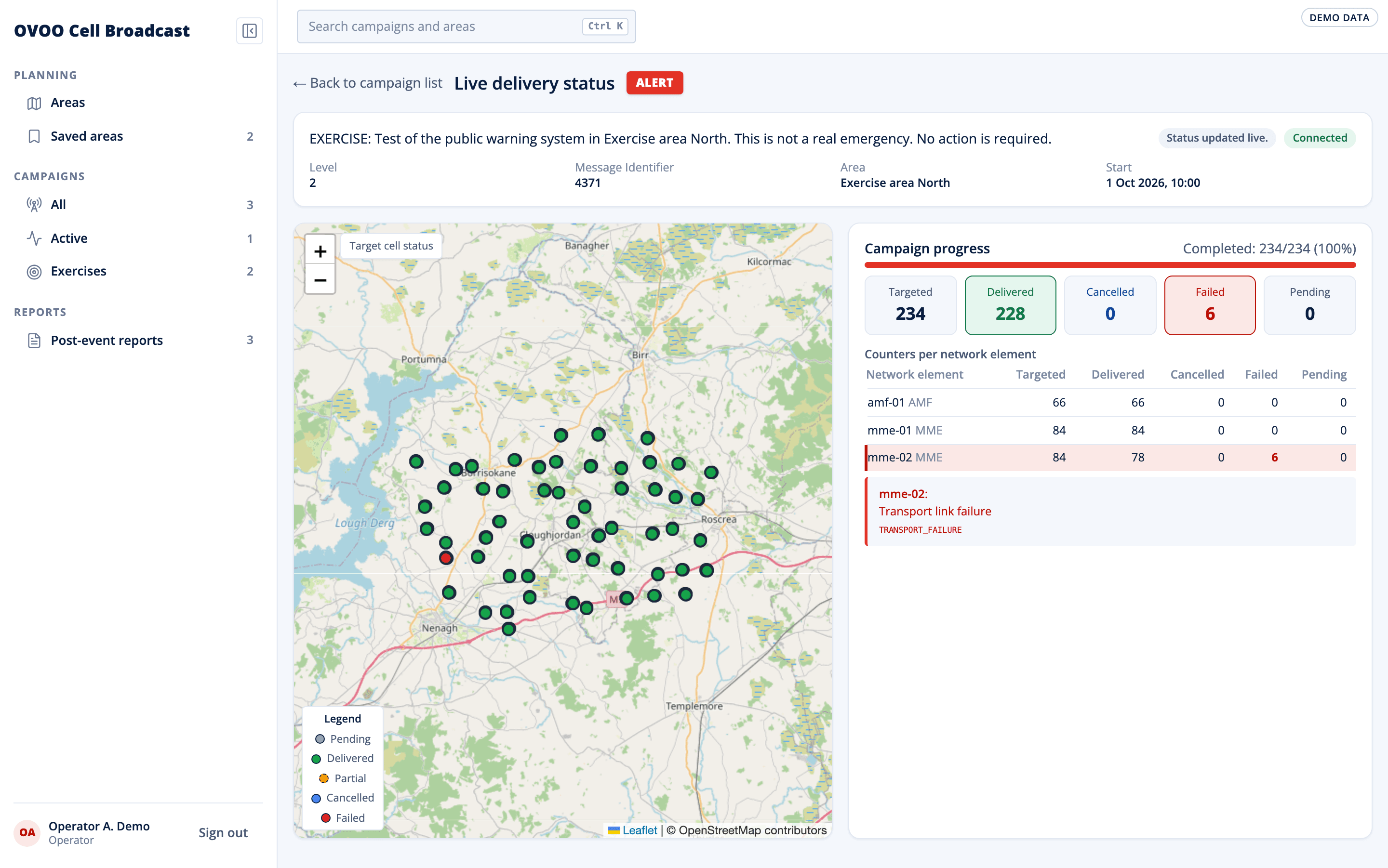The height and width of the screenshot is (868, 1388).
Task: Open Post-event reports
Action: pyautogui.click(x=138, y=341)
